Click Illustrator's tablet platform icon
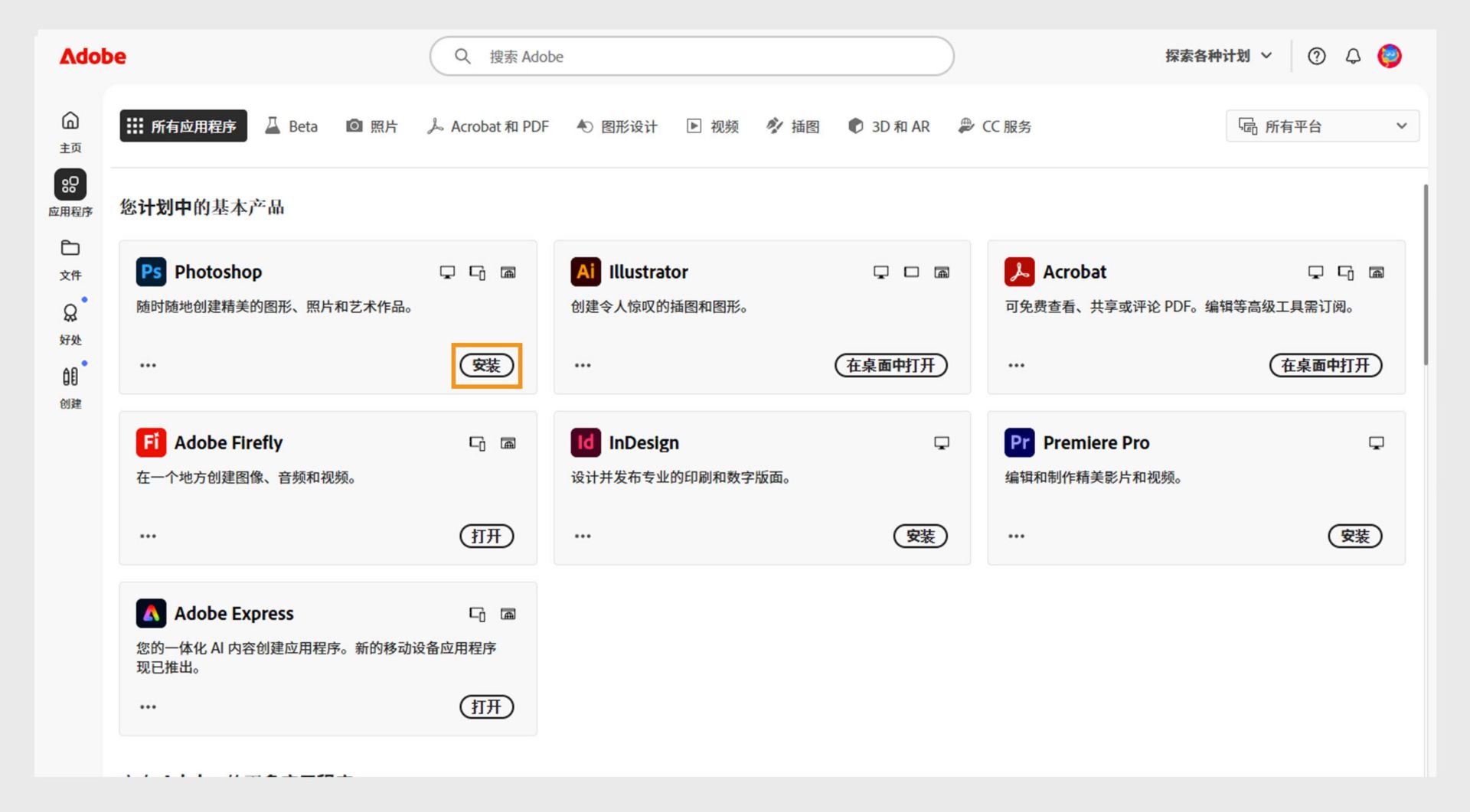 (x=911, y=272)
